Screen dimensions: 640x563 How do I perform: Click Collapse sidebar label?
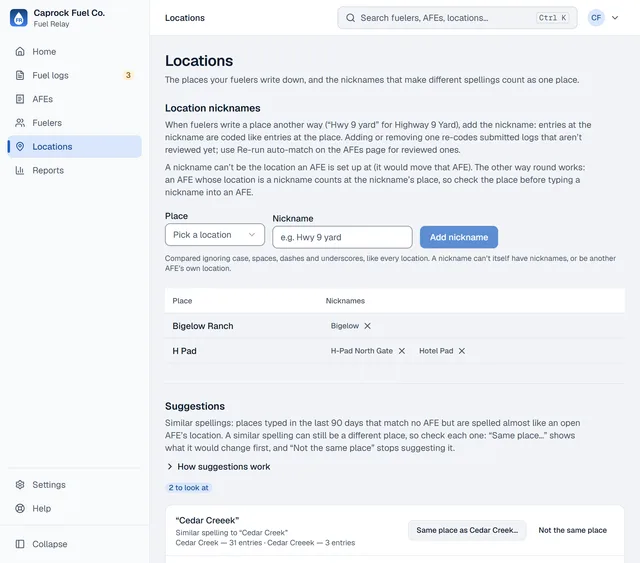(50, 544)
